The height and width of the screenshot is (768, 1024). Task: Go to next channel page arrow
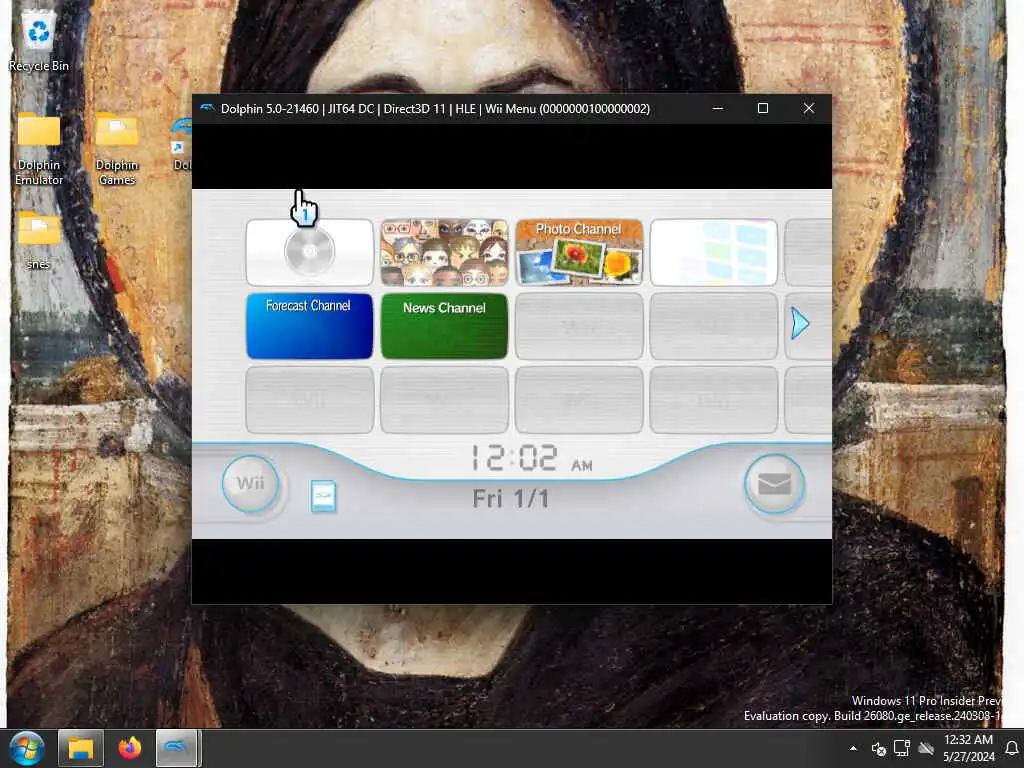[799, 324]
